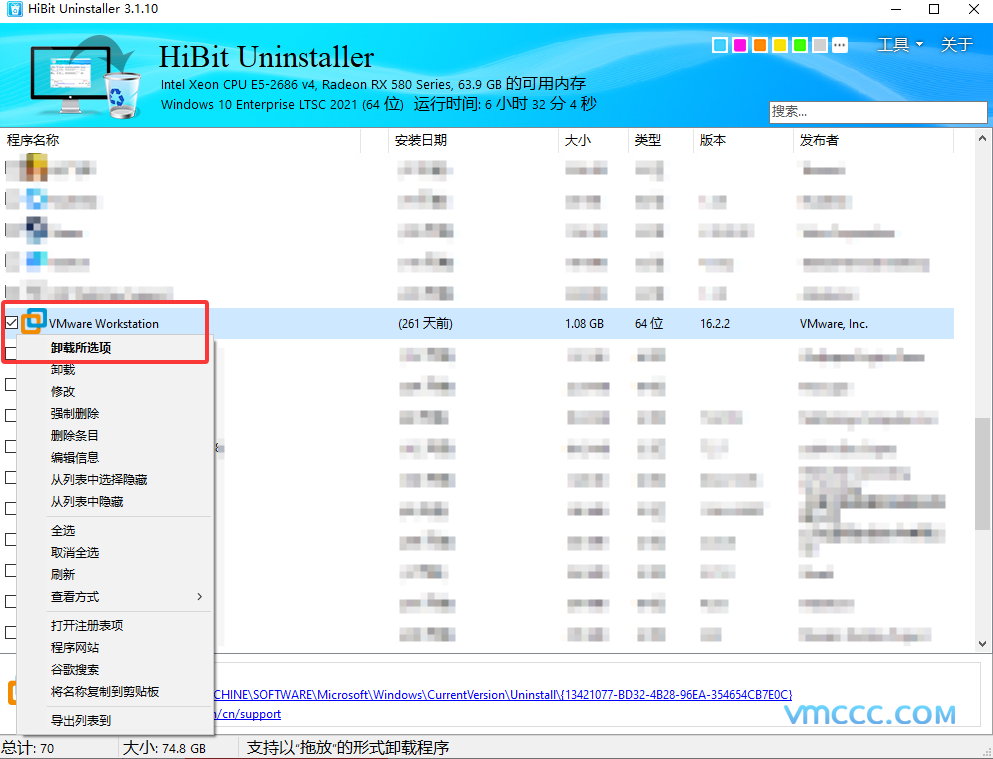The height and width of the screenshot is (759, 993).
Task: Click 删除条目 in the context menu
Action: [75, 436]
